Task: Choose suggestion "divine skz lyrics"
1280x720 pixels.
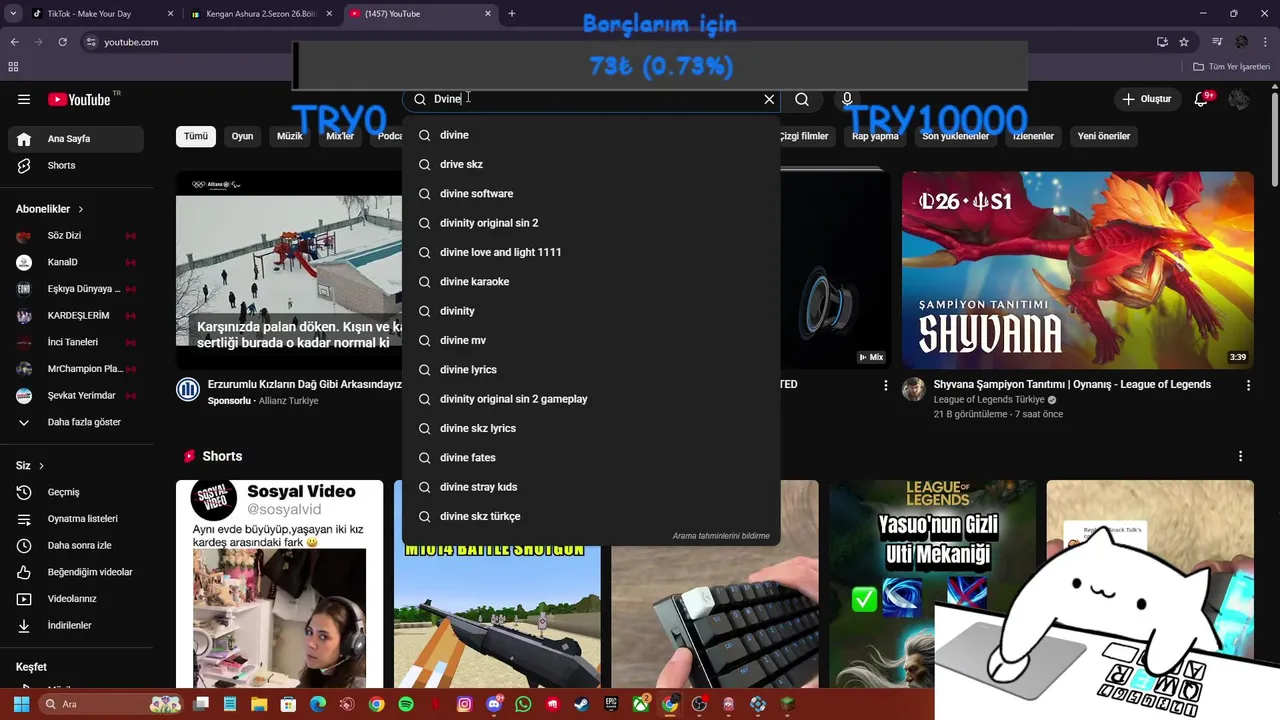Action: click(x=591, y=428)
